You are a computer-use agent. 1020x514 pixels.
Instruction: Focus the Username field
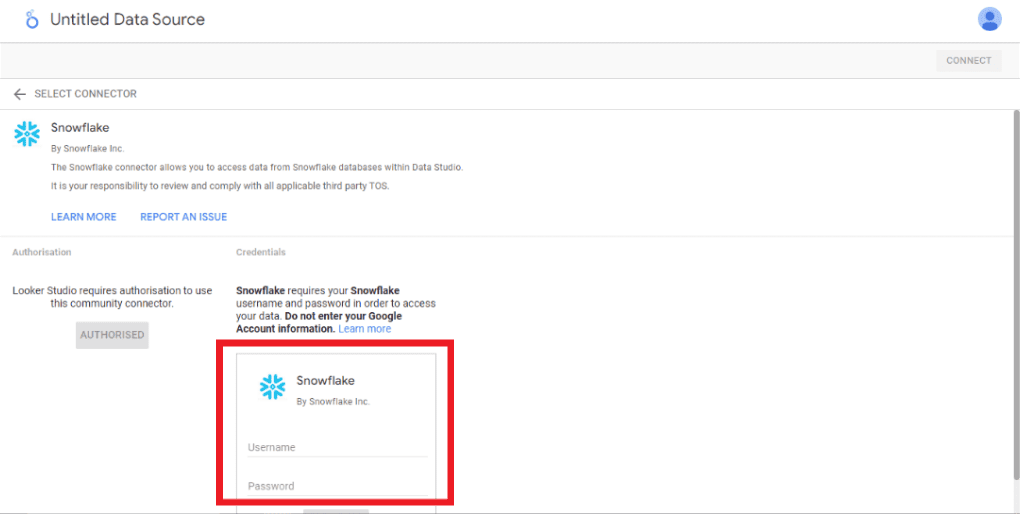(338, 448)
